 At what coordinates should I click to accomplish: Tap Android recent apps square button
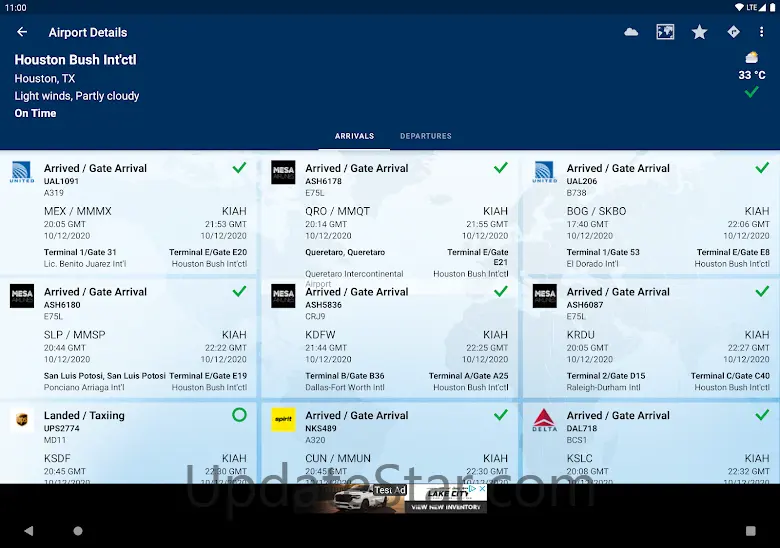[x=751, y=531]
